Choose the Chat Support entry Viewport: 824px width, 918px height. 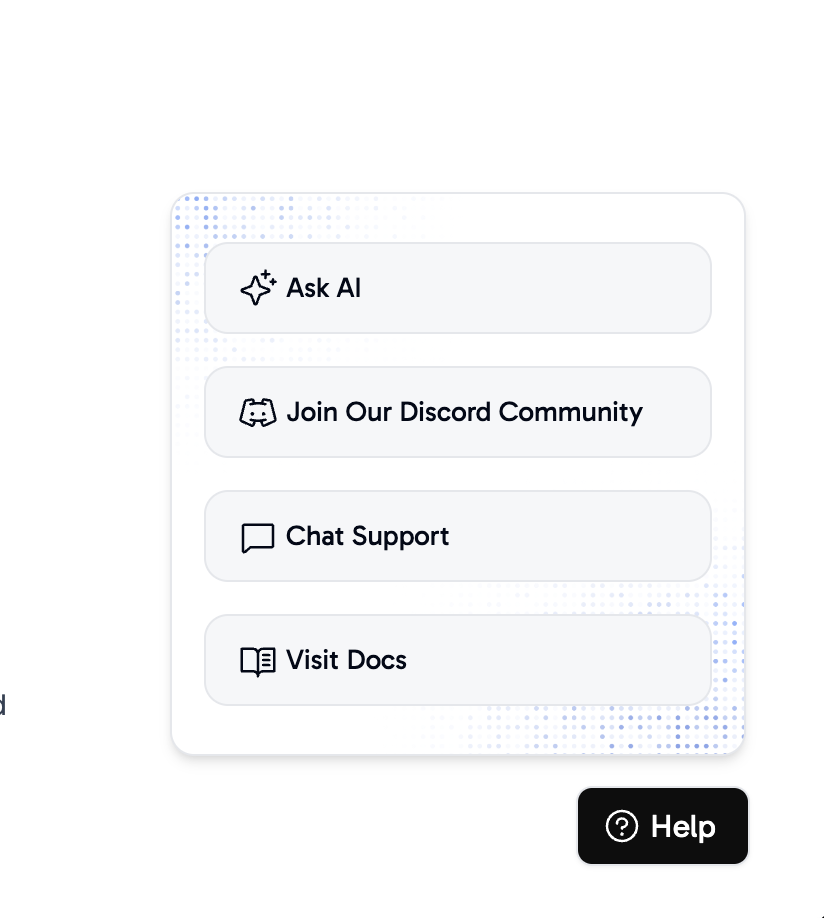457,536
